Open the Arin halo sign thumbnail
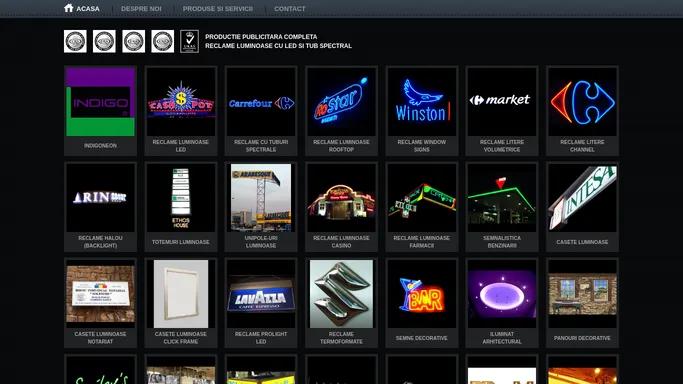This screenshot has width=683, height=384. 100,198
